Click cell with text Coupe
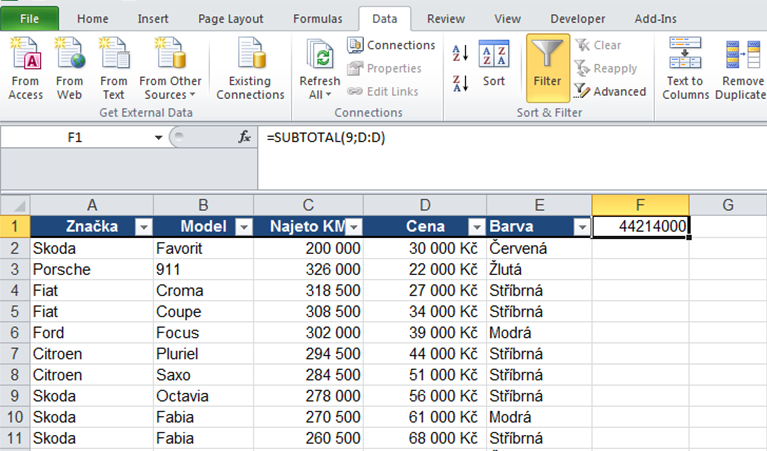Viewport: 767px width, 451px height. click(203, 312)
